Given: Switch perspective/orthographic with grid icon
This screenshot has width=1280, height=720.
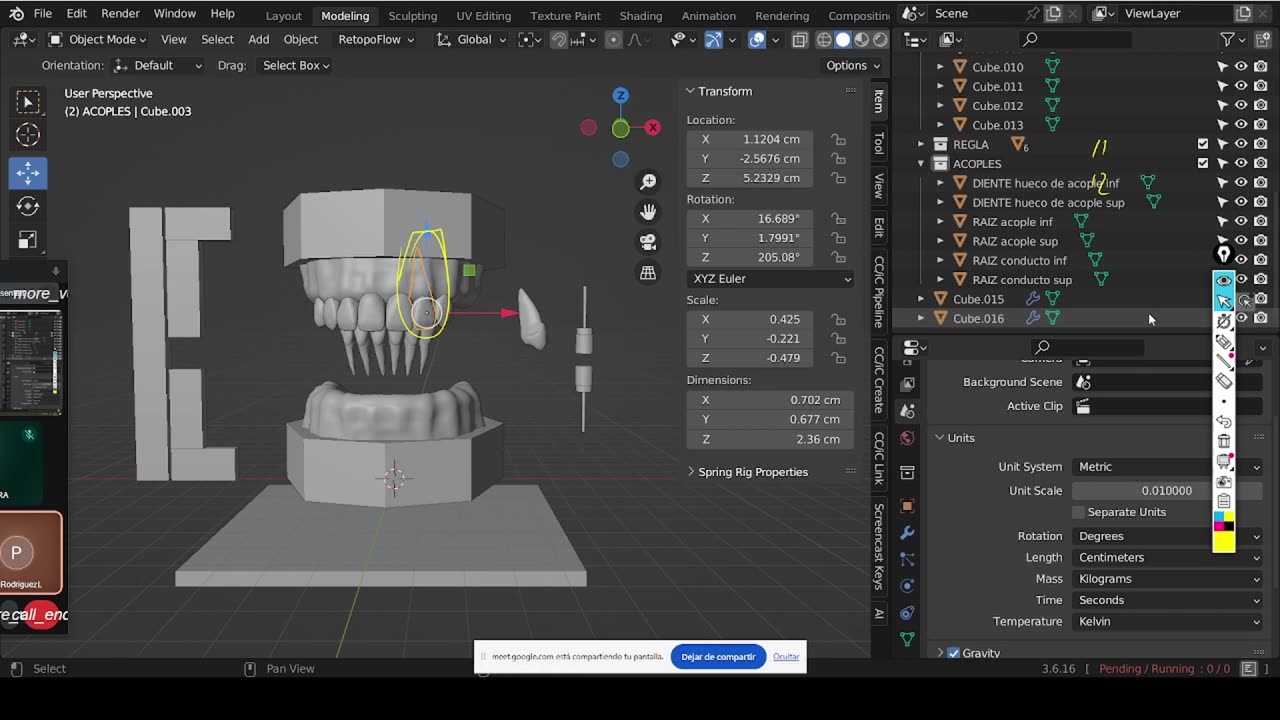Looking at the screenshot, I should click(648, 273).
